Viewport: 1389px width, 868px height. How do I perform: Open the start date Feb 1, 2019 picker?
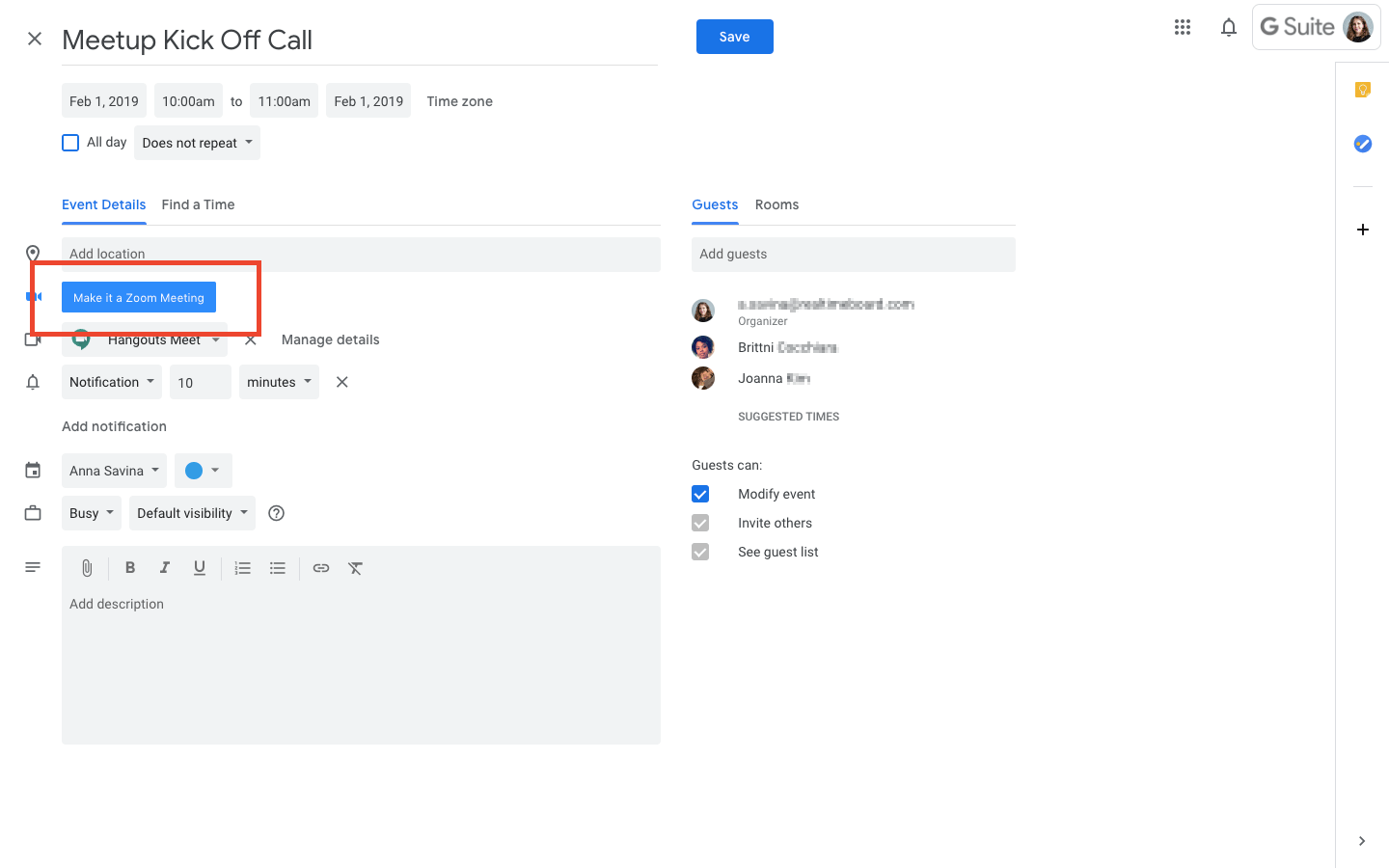pos(104,101)
